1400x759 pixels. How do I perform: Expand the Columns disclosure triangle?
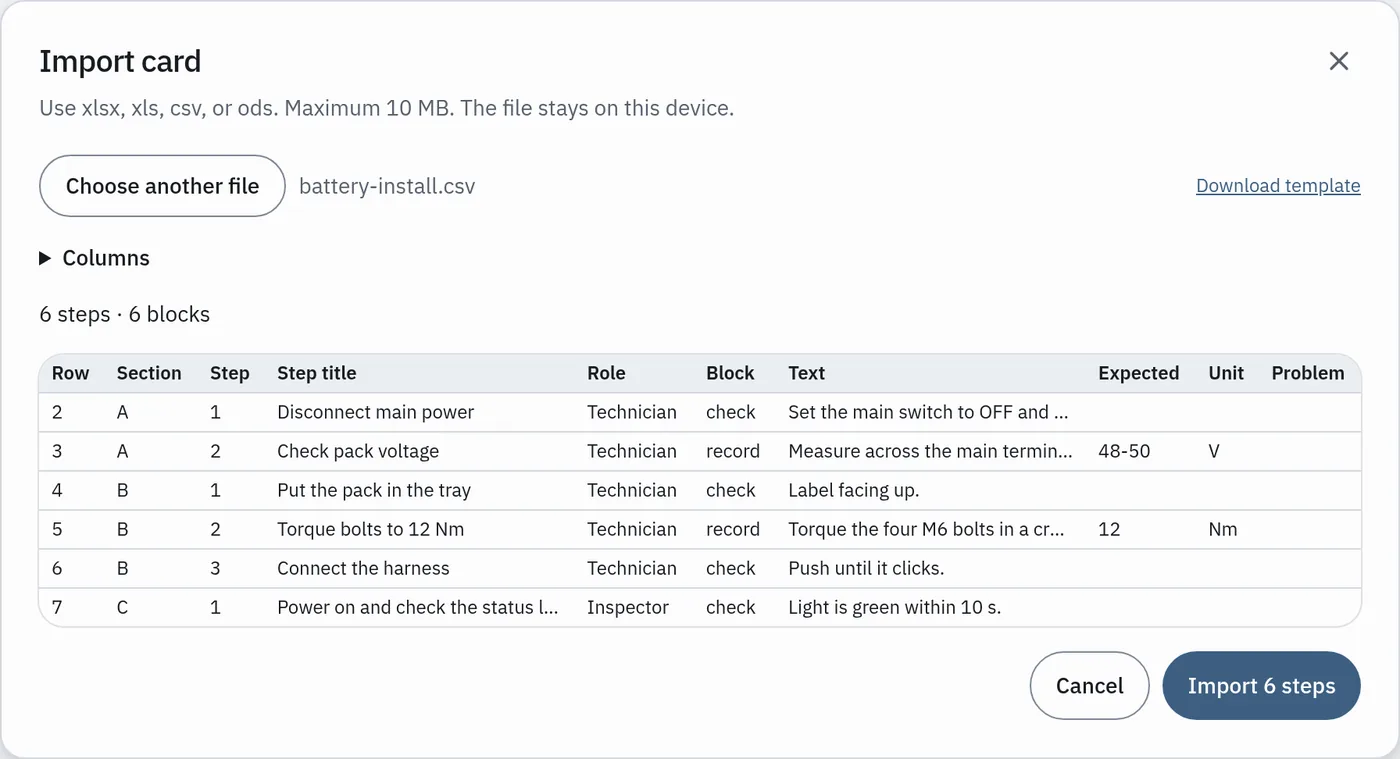pos(45,258)
